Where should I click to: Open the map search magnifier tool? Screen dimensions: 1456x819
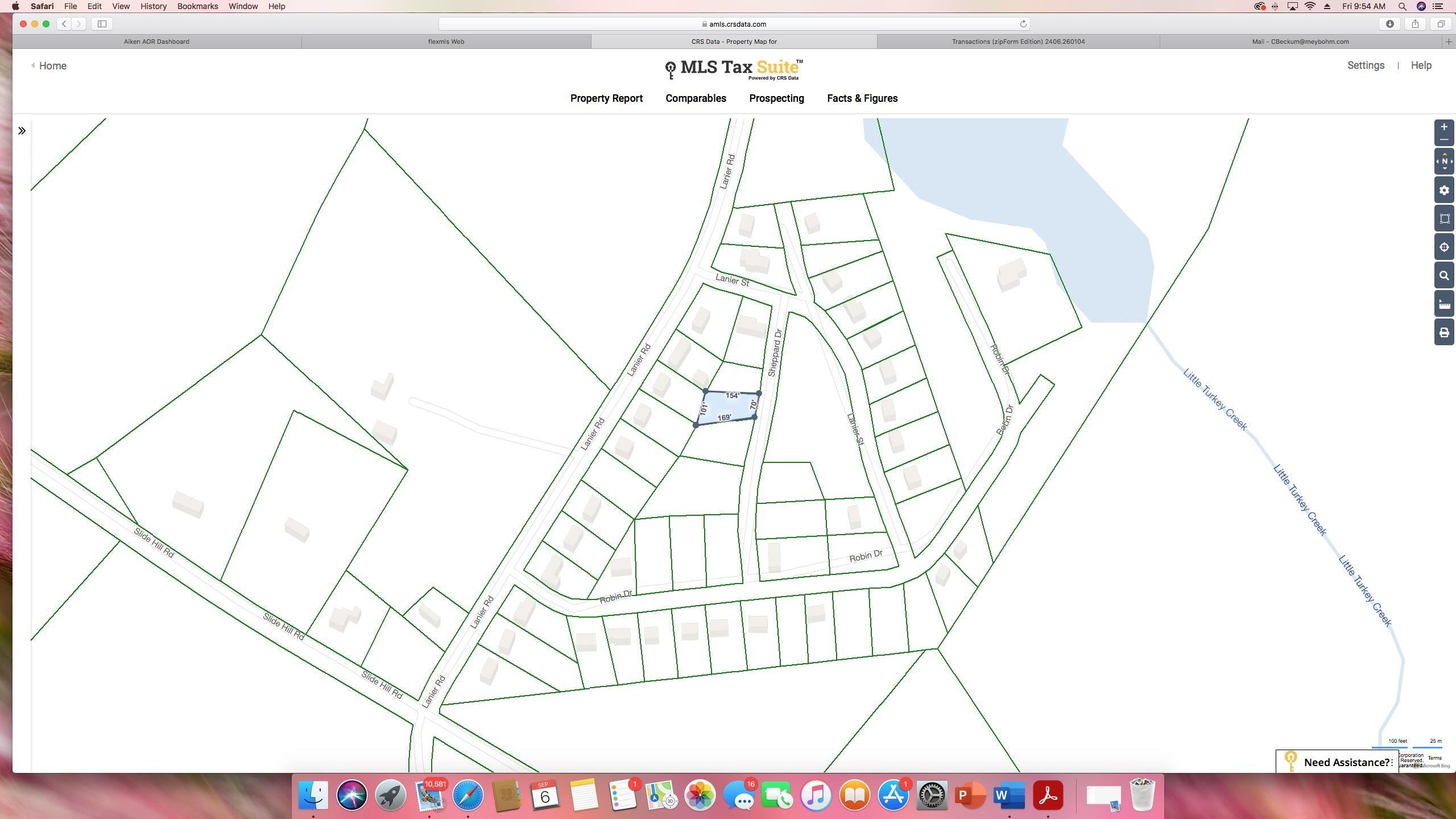pyautogui.click(x=1444, y=275)
